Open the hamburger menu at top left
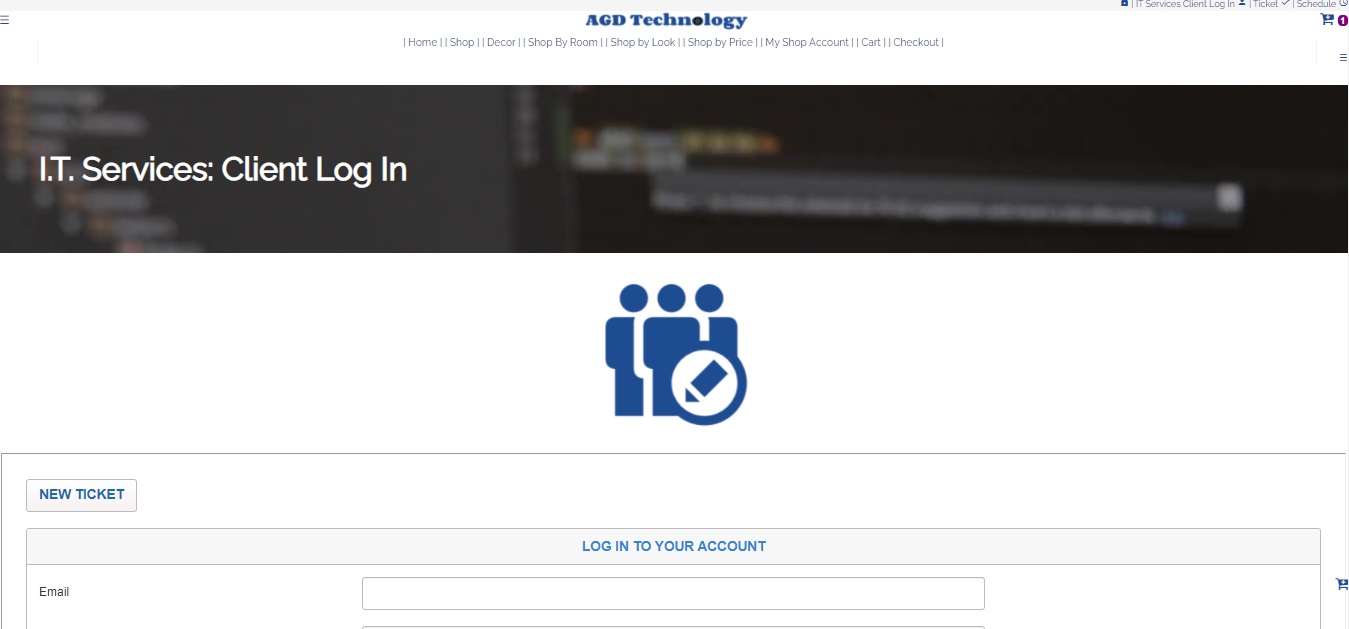Screen dimensions: 1349x629 point(4,20)
